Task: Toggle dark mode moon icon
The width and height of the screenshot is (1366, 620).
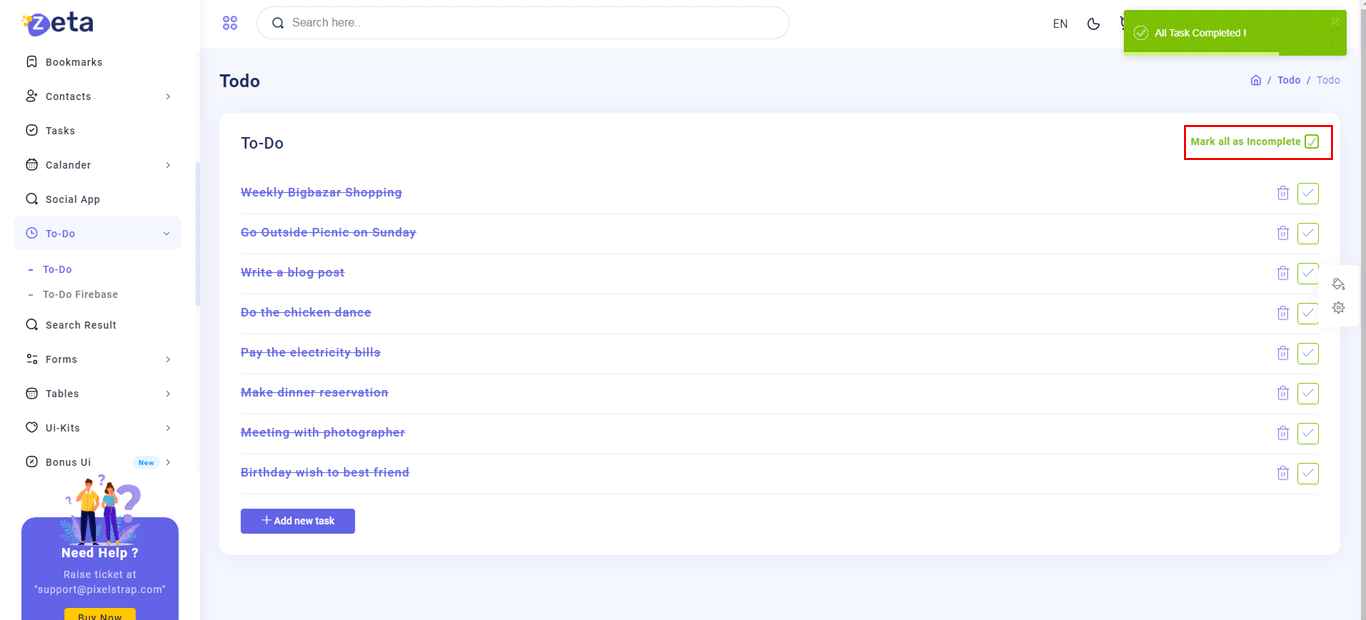Action: [1093, 24]
